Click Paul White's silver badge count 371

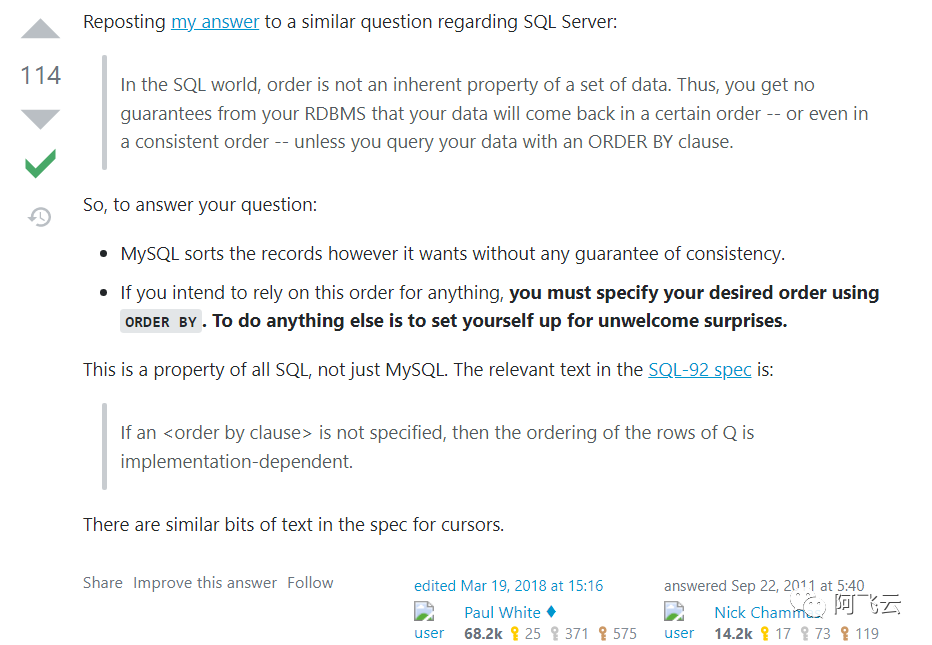[x=577, y=634]
